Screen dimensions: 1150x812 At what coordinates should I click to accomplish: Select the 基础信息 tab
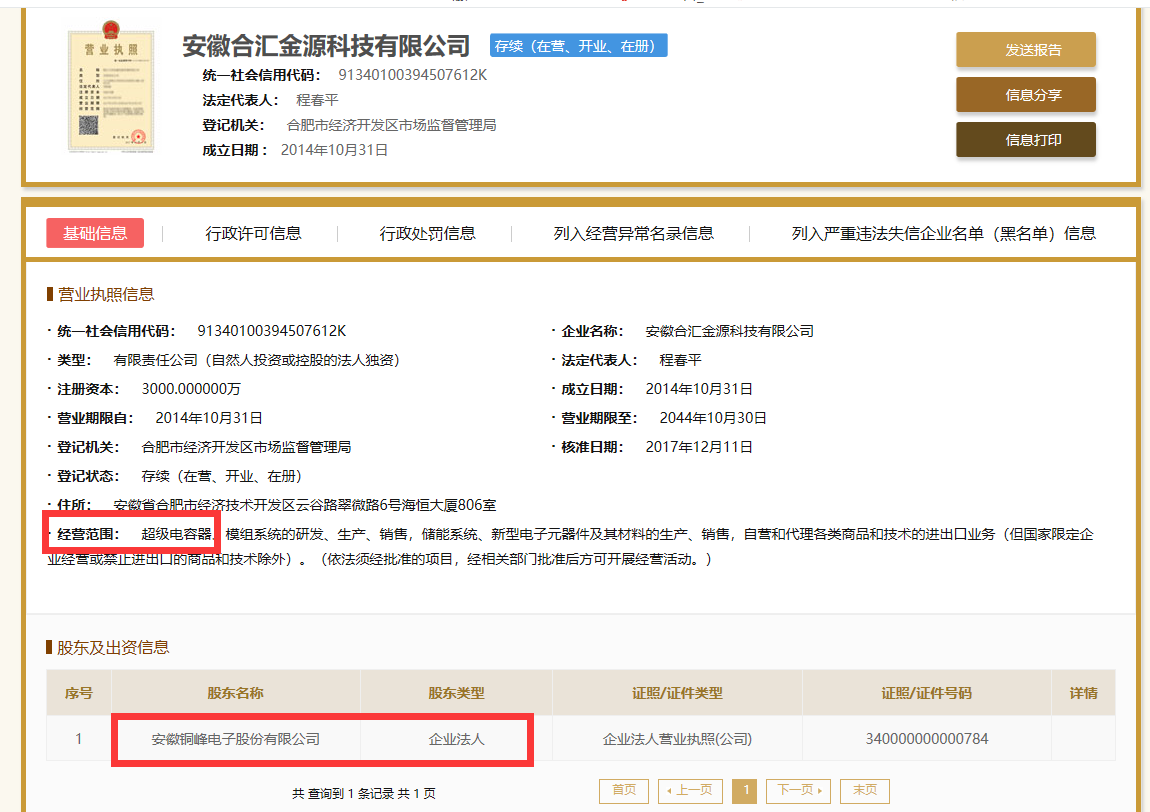95,233
